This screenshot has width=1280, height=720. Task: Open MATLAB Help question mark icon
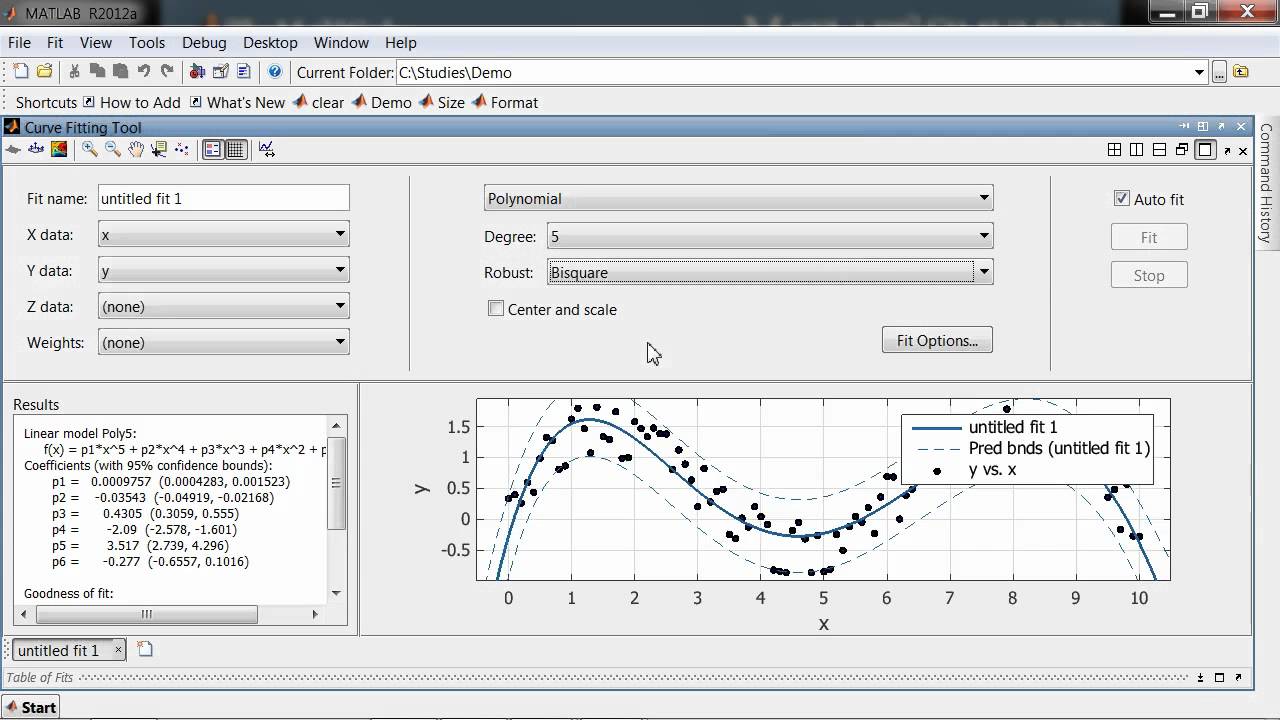pos(275,72)
